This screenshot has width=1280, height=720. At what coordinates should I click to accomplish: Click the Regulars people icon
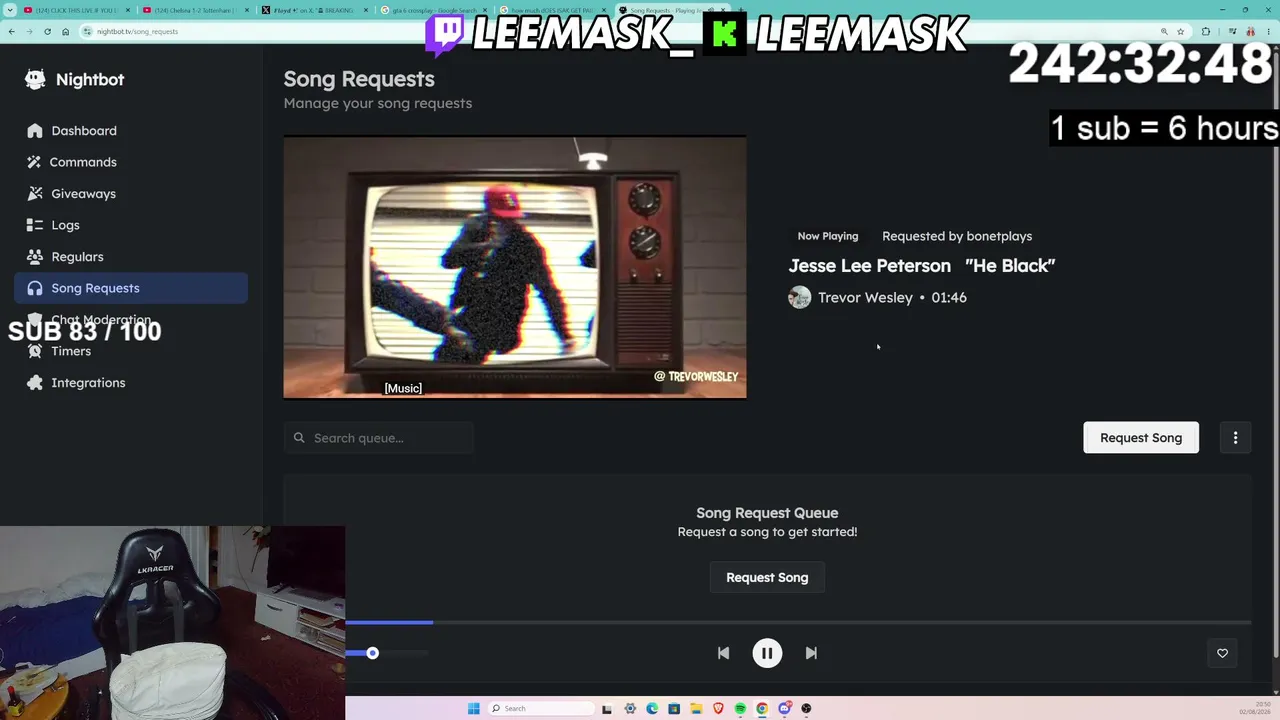click(x=35, y=257)
